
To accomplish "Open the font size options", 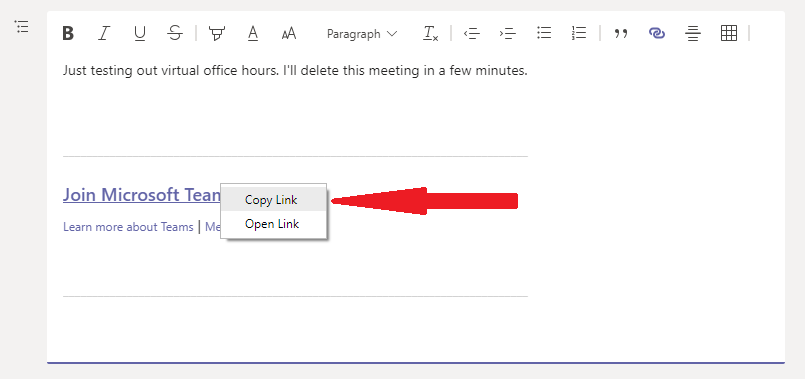I will pyautogui.click(x=289, y=34).
